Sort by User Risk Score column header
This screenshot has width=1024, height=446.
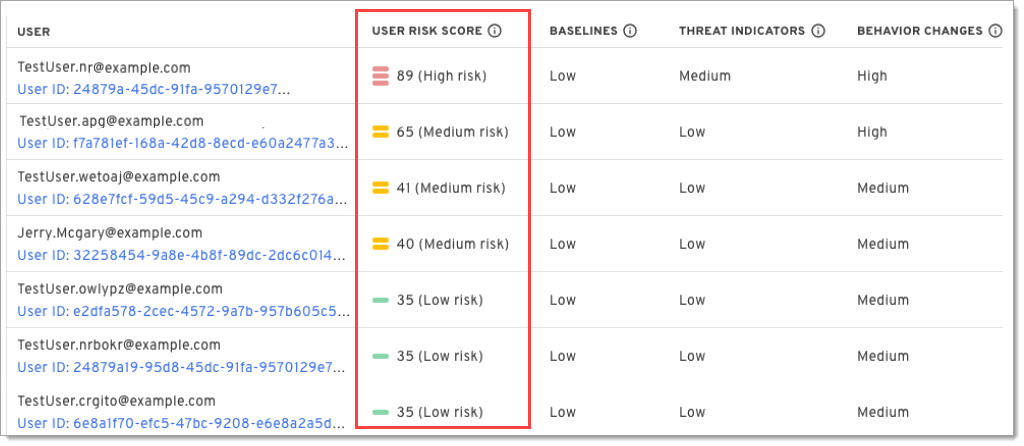pos(427,31)
